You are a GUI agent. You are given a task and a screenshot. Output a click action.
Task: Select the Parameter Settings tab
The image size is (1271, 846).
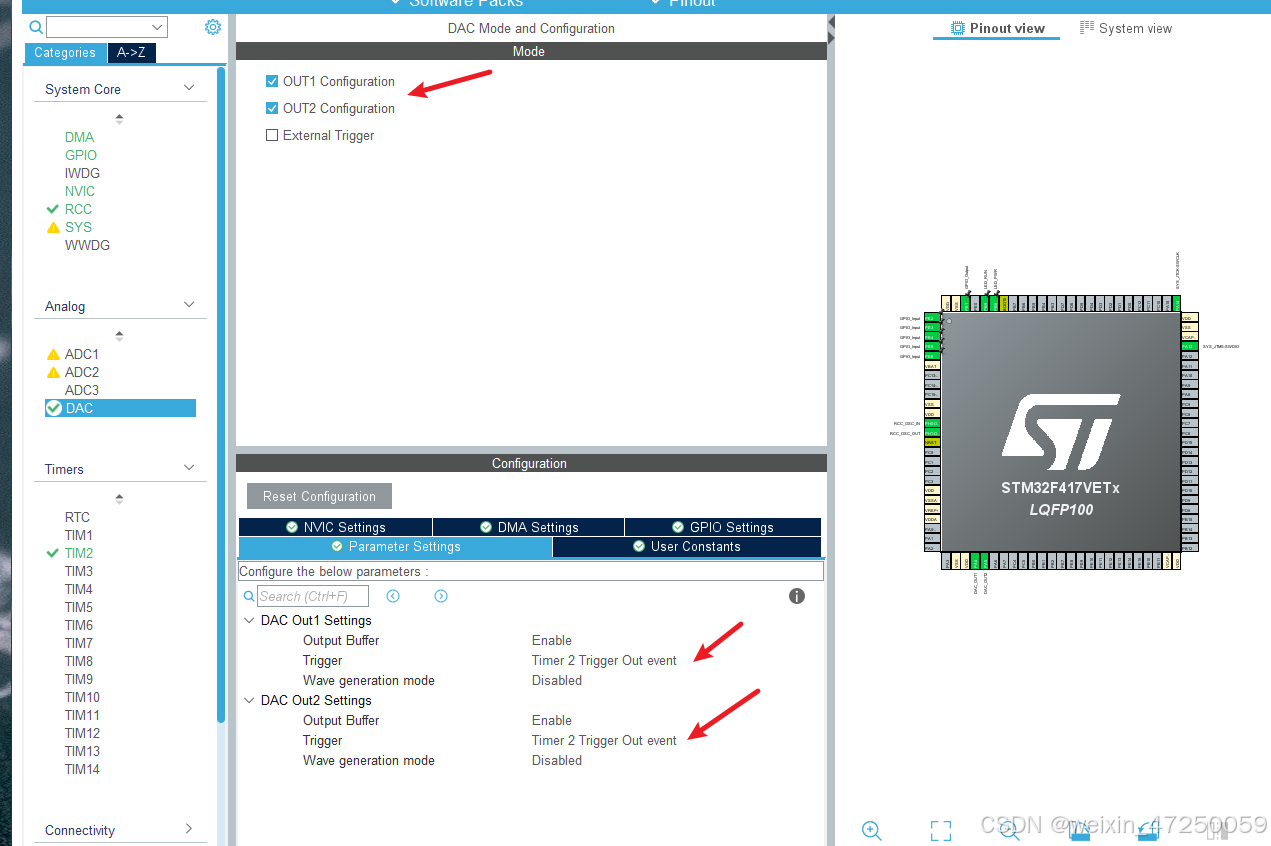[x=395, y=547]
